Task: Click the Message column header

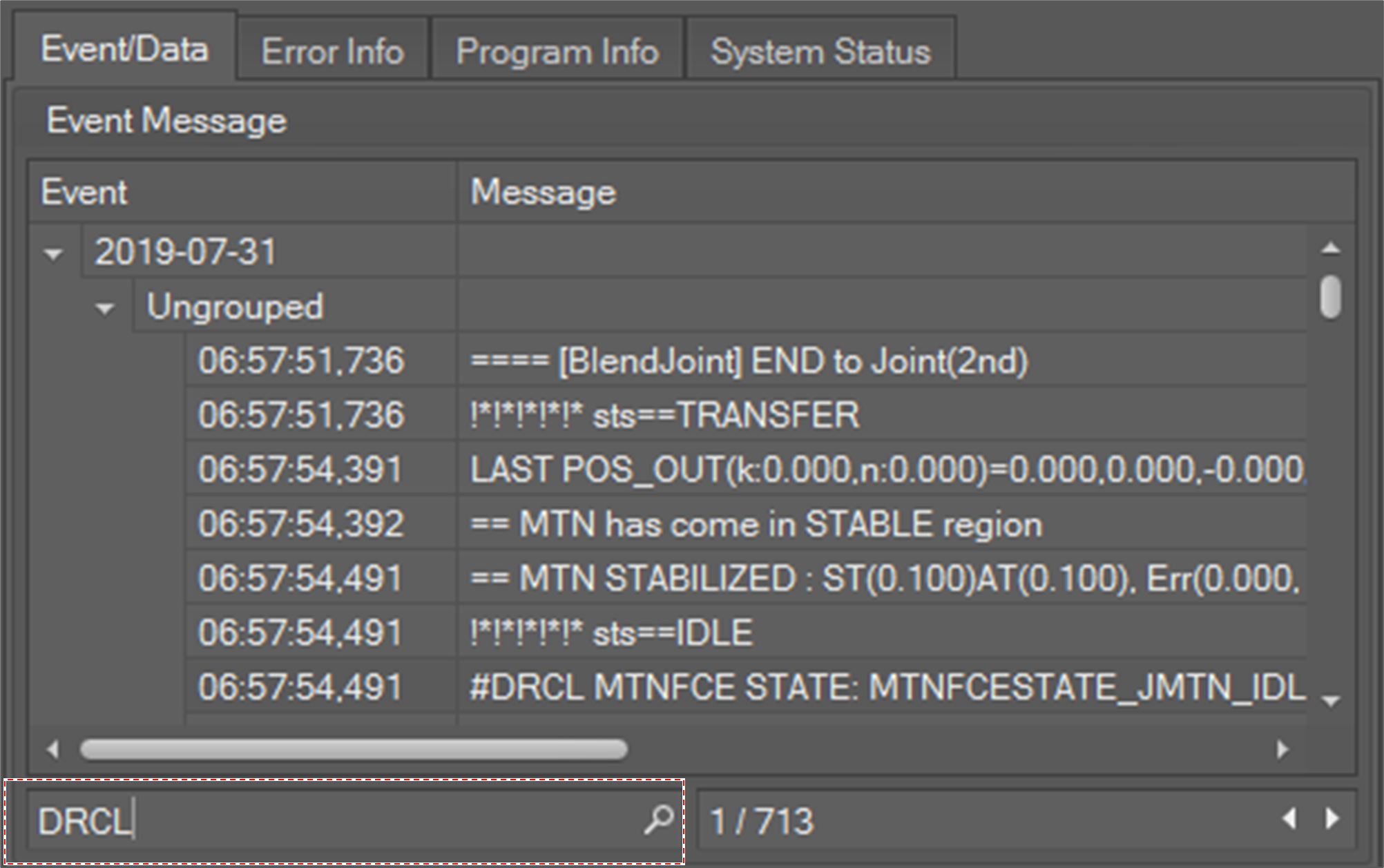Action: [898, 192]
